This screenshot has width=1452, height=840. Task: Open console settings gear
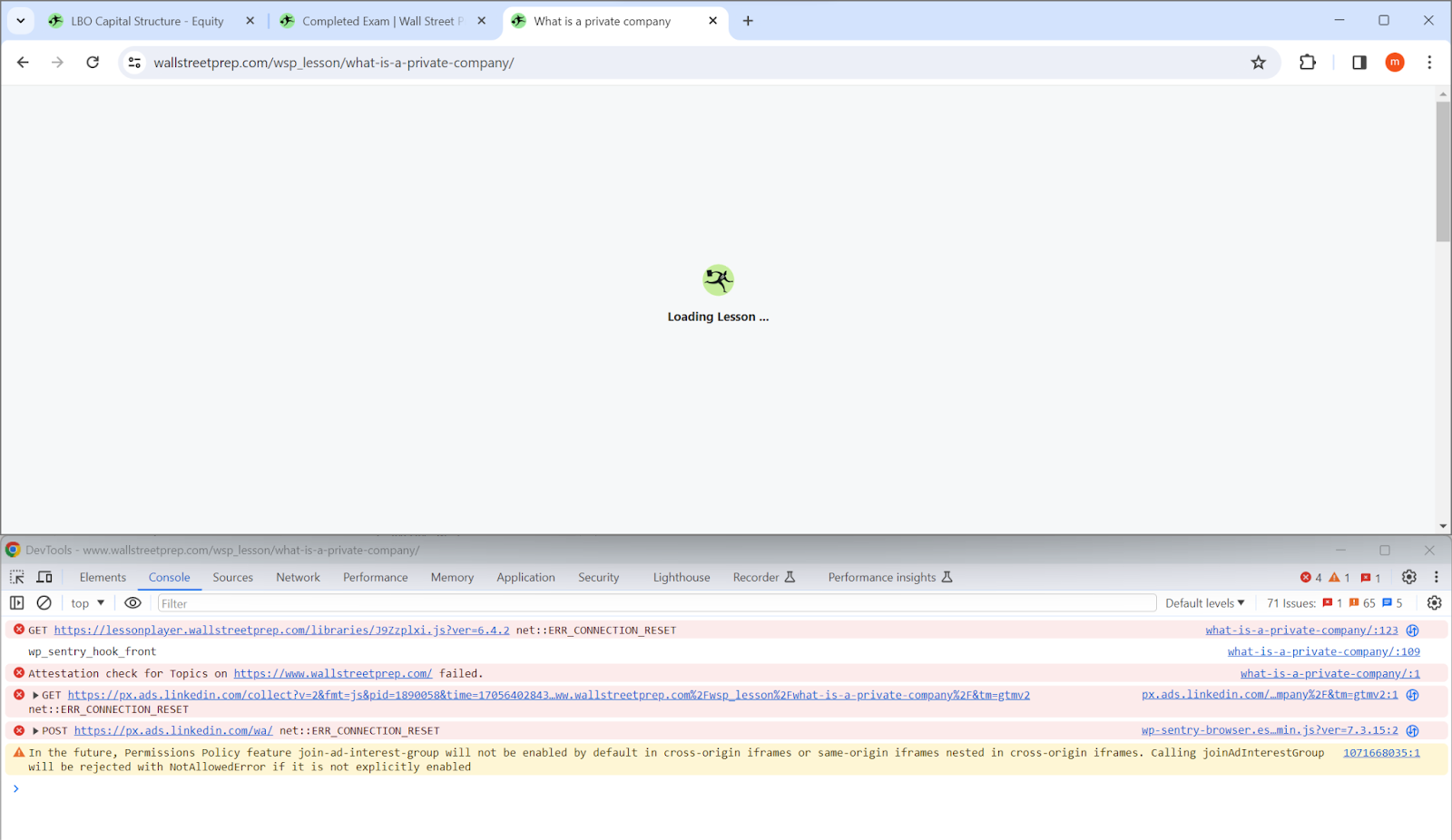1434,602
